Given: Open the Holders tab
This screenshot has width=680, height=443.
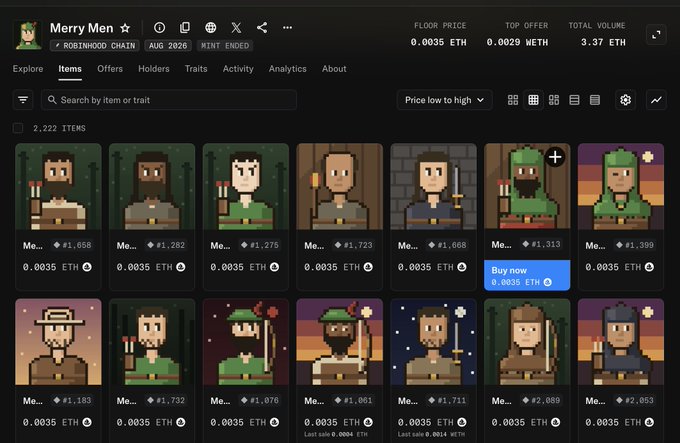Looking at the screenshot, I should pyautogui.click(x=154, y=68).
